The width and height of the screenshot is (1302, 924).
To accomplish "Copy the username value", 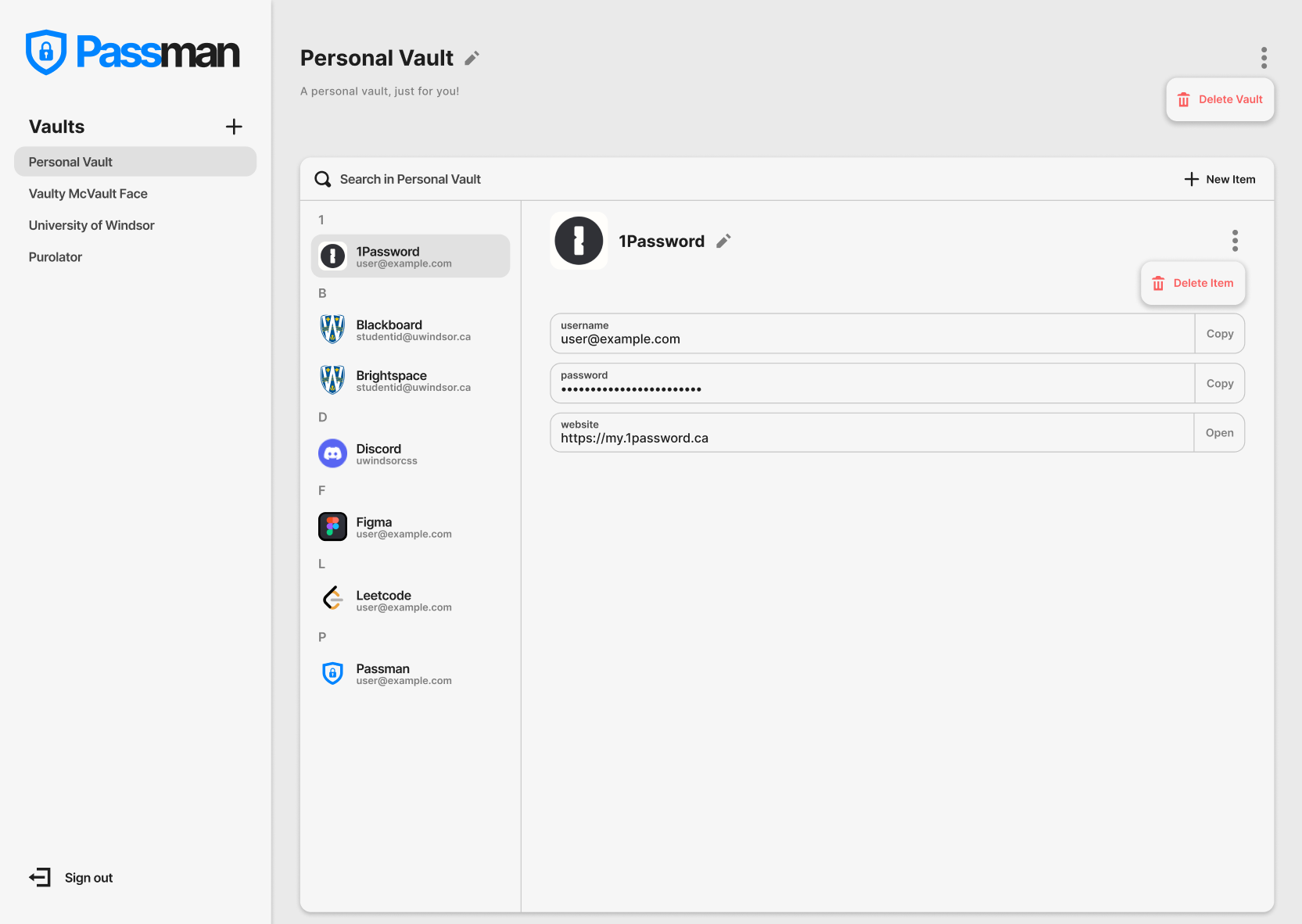I will 1219,334.
